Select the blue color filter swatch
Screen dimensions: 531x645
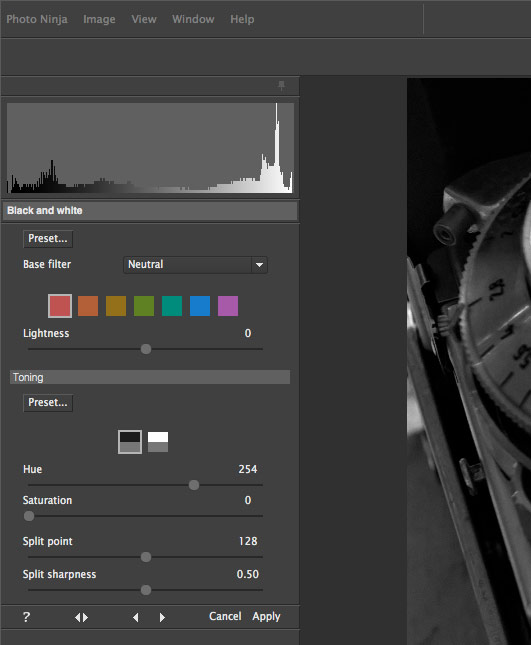tap(200, 306)
